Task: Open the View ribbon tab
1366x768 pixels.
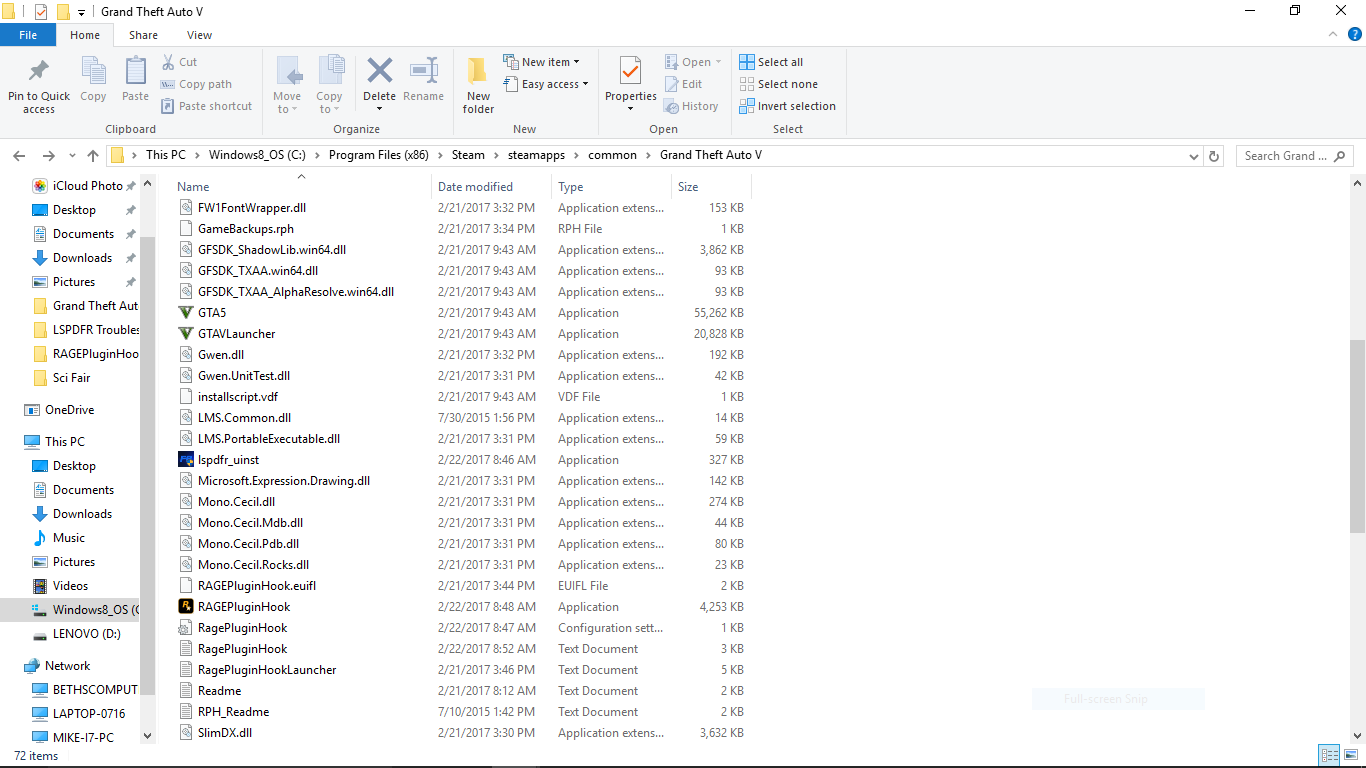Action: click(x=199, y=35)
